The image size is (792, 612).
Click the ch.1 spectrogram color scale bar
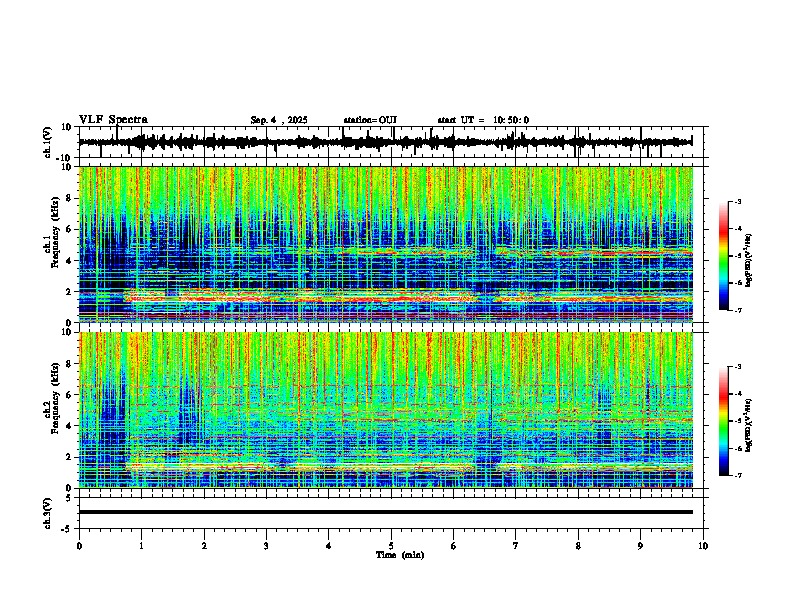(724, 256)
